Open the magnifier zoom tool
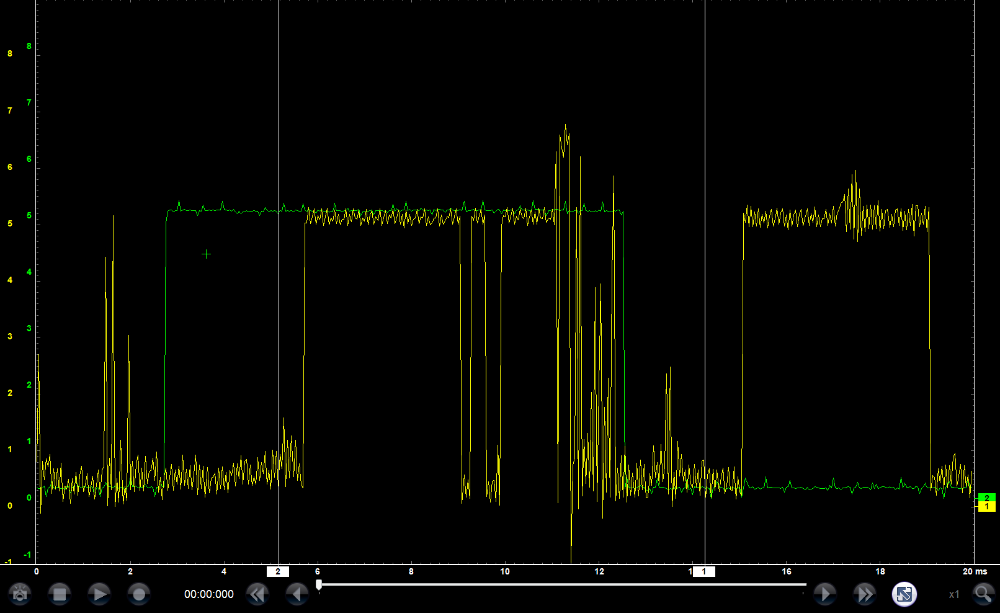This screenshot has width=1000, height=613. coord(983,594)
